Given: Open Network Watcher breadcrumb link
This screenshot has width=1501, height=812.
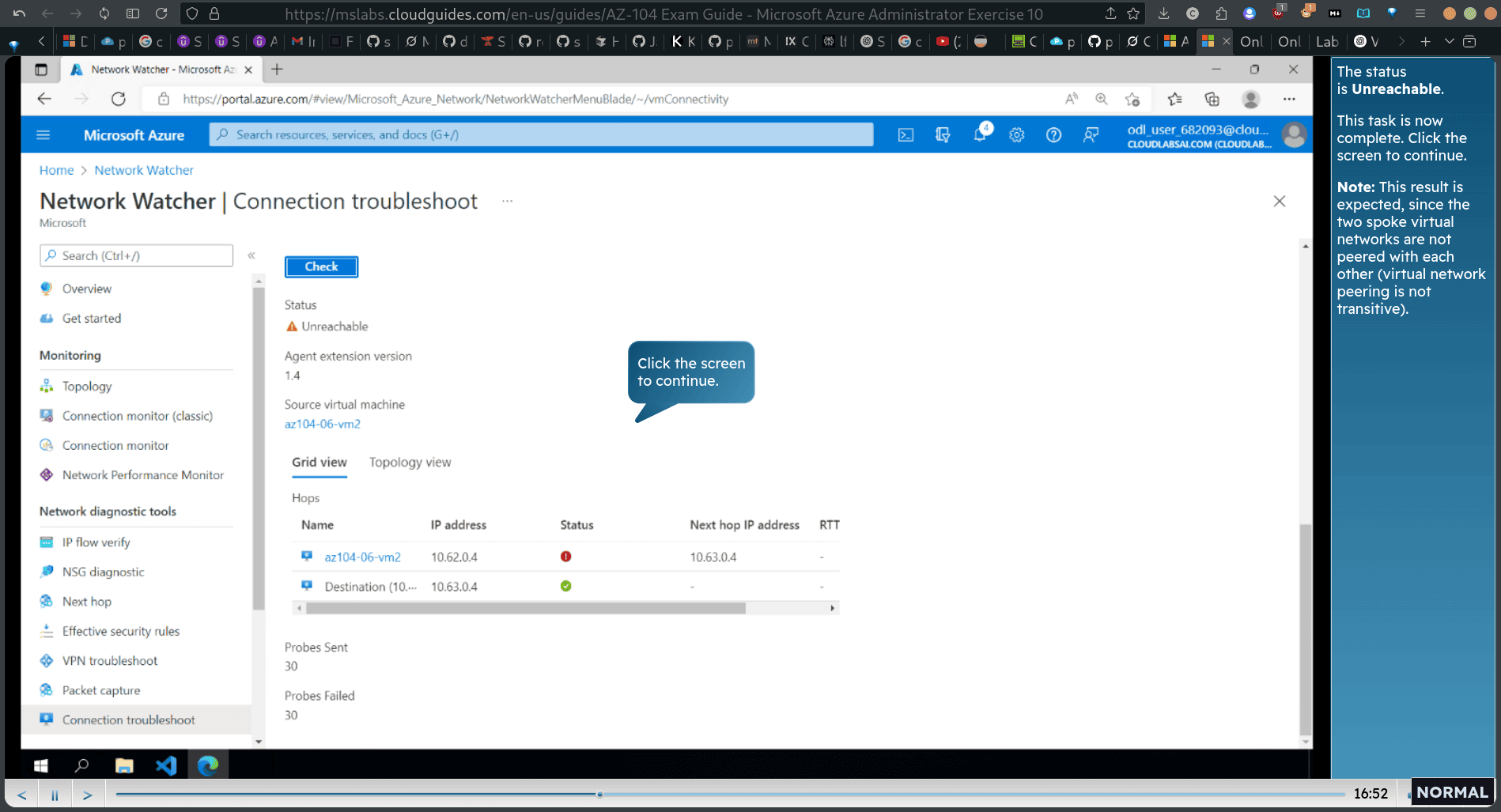Looking at the screenshot, I should [144, 170].
